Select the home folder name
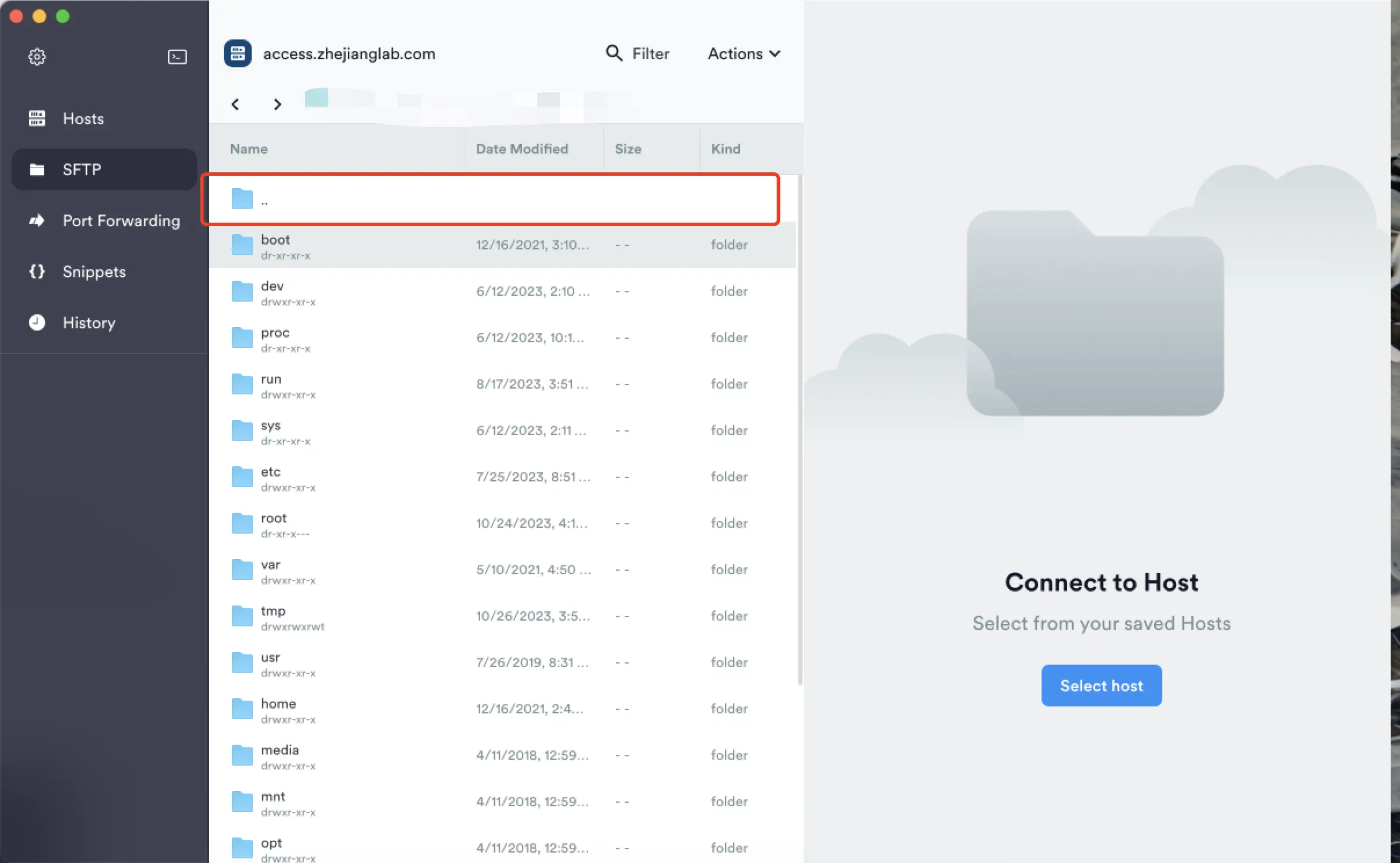The width and height of the screenshot is (1400, 863). pyautogui.click(x=278, y=704)
